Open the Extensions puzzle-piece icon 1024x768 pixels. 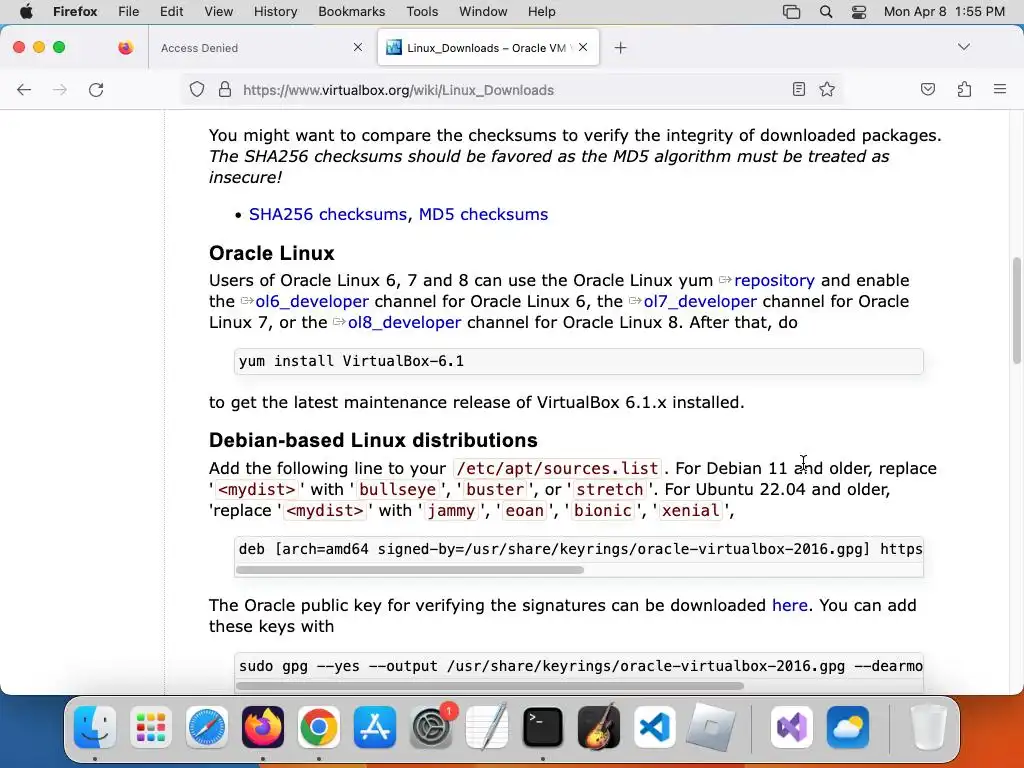tap(964, 89)
